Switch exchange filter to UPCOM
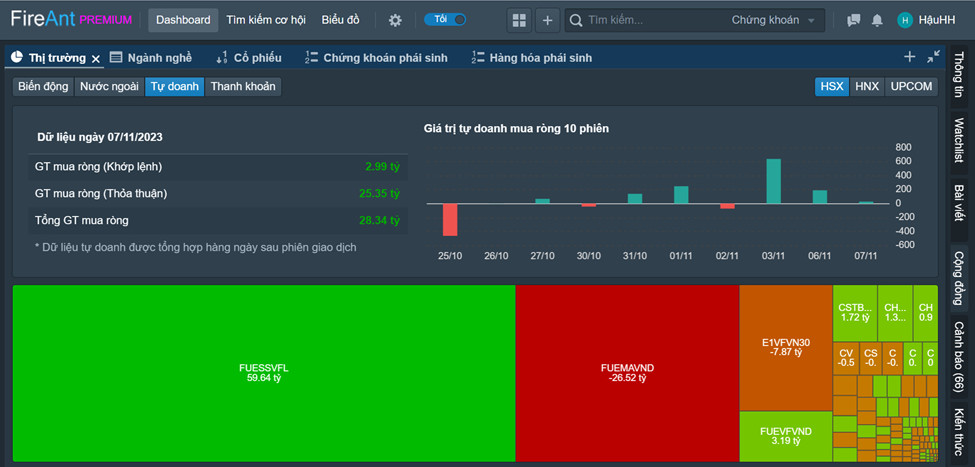The width and height of the screenshot is (975, 467). pyautogui.click(x=910, y=87)
